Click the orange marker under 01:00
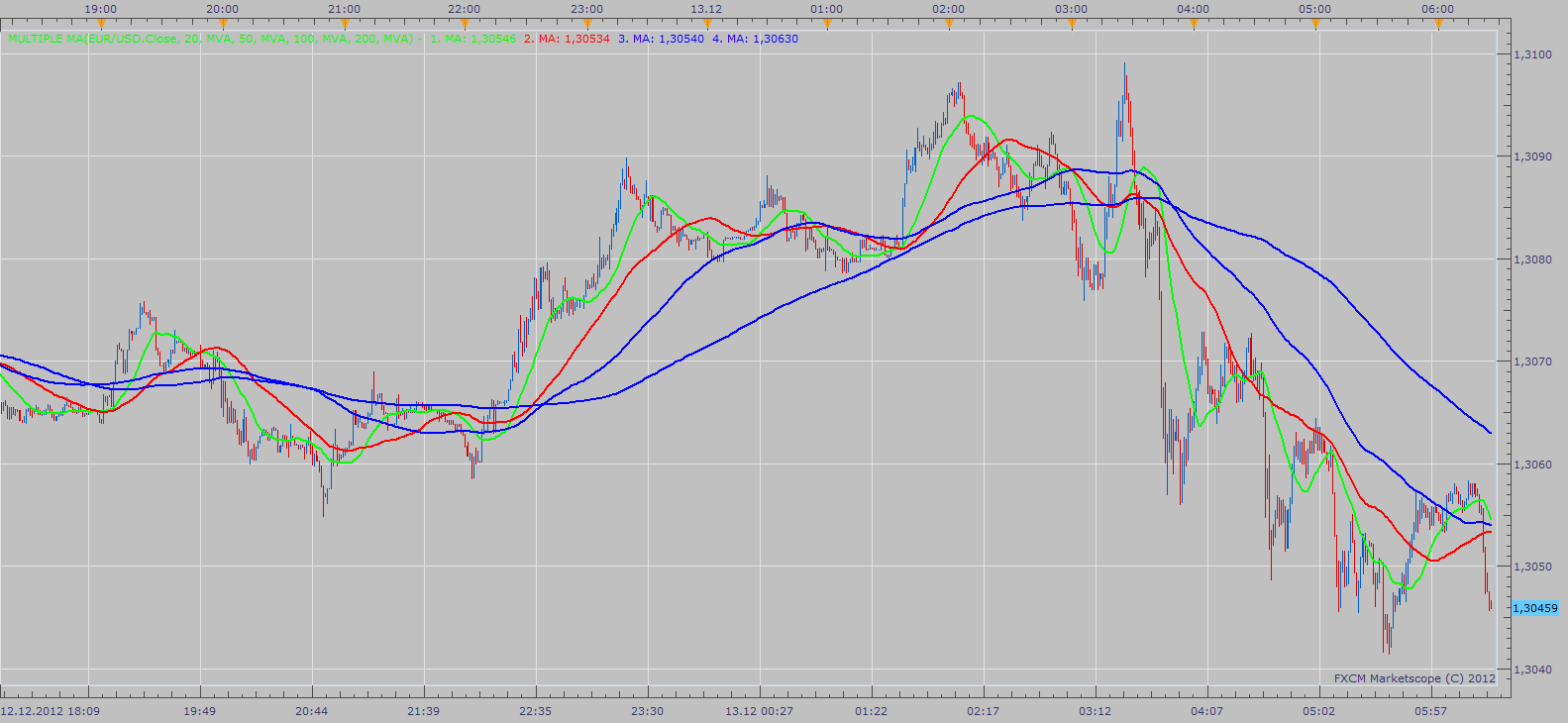Screen dimensions: 1568x723 [827, 24]
